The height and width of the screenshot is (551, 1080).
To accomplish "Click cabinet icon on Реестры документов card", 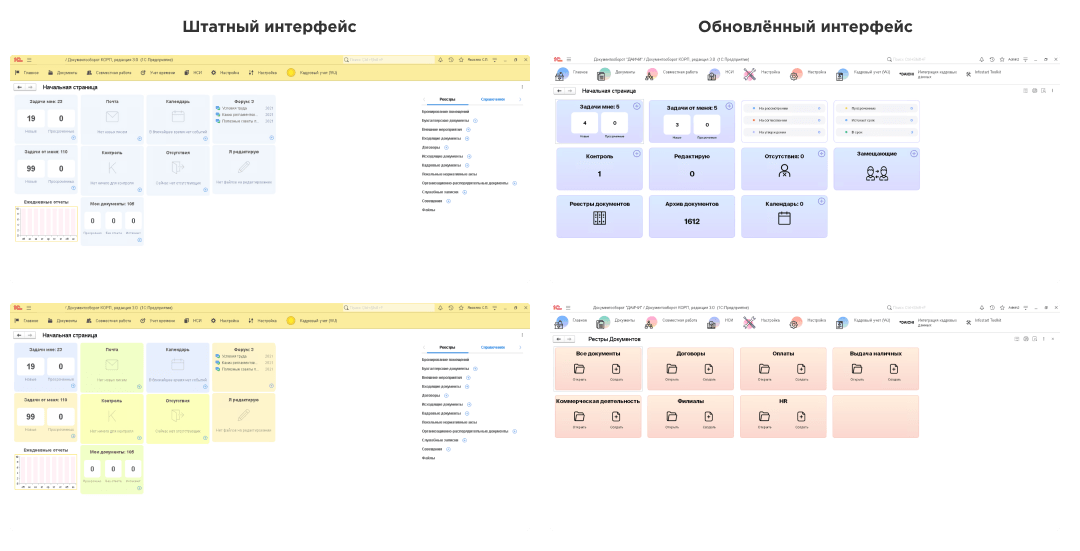I will (x=599, y=218).
